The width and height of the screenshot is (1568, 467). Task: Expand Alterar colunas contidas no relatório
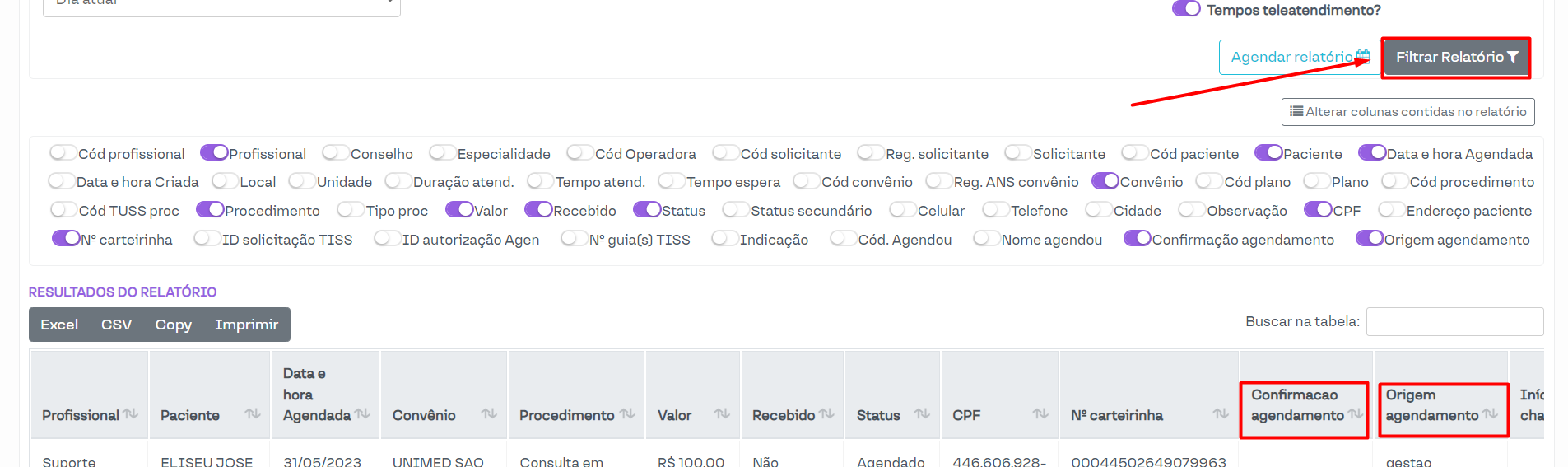(x=1407, y=112)
